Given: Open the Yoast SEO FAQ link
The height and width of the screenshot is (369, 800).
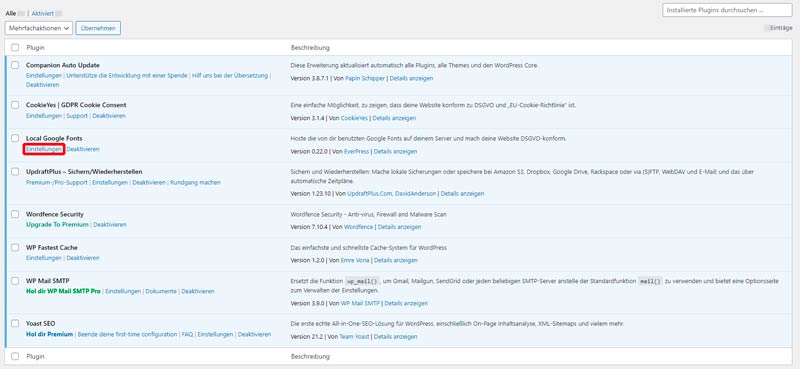Looking at the screenshot, I should (187, 334).
